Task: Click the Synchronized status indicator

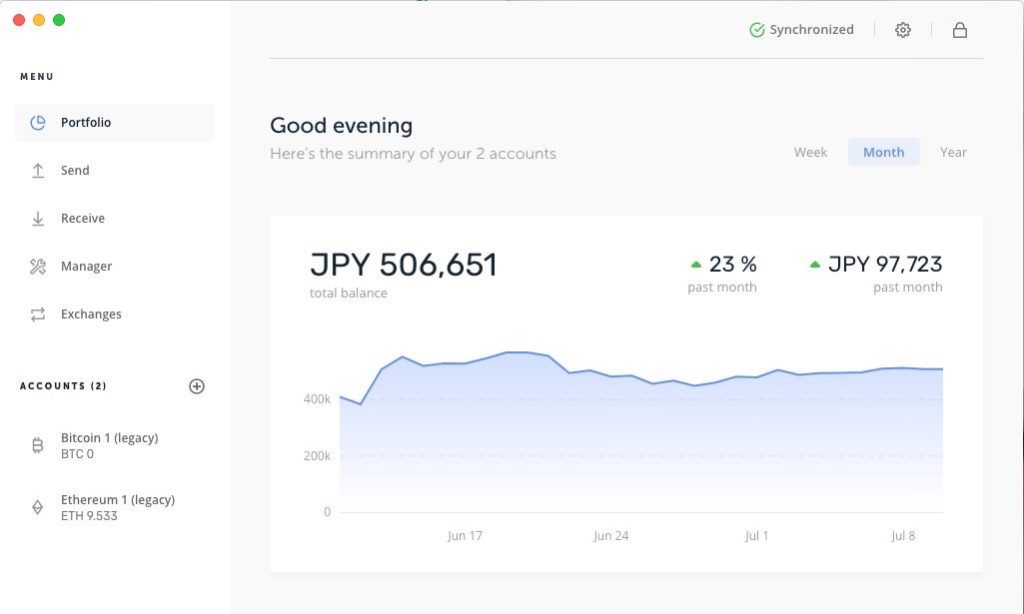Action: pyautogui.click(x=802, y=30)
